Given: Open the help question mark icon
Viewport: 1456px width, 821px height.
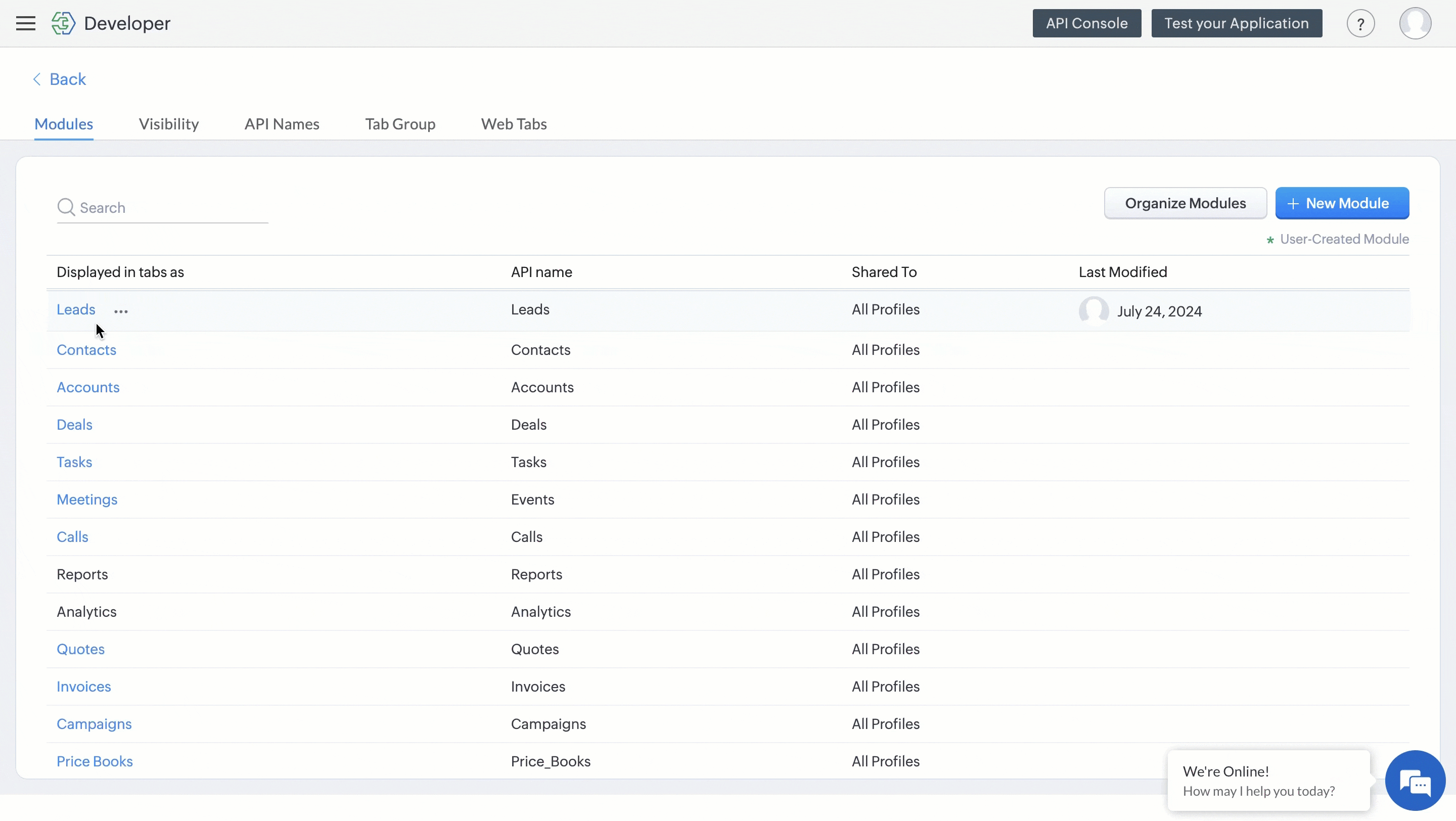Looking at the screenshot, I should tap(1360, 24).
